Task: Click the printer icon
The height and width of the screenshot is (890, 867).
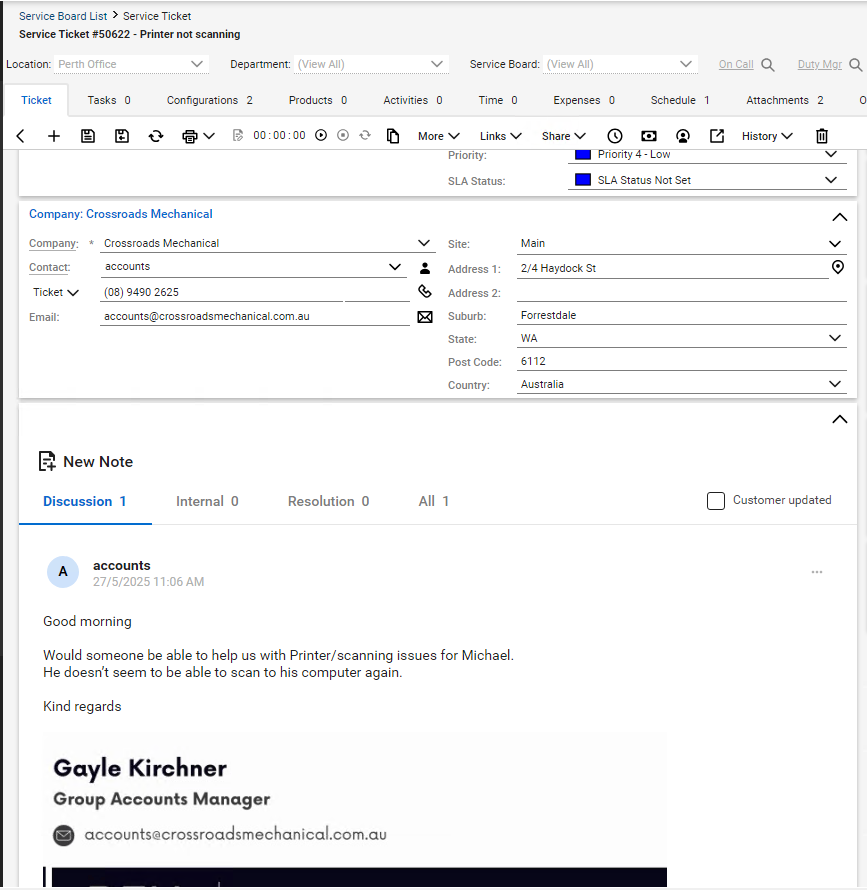Action: (x=190, y=136)
